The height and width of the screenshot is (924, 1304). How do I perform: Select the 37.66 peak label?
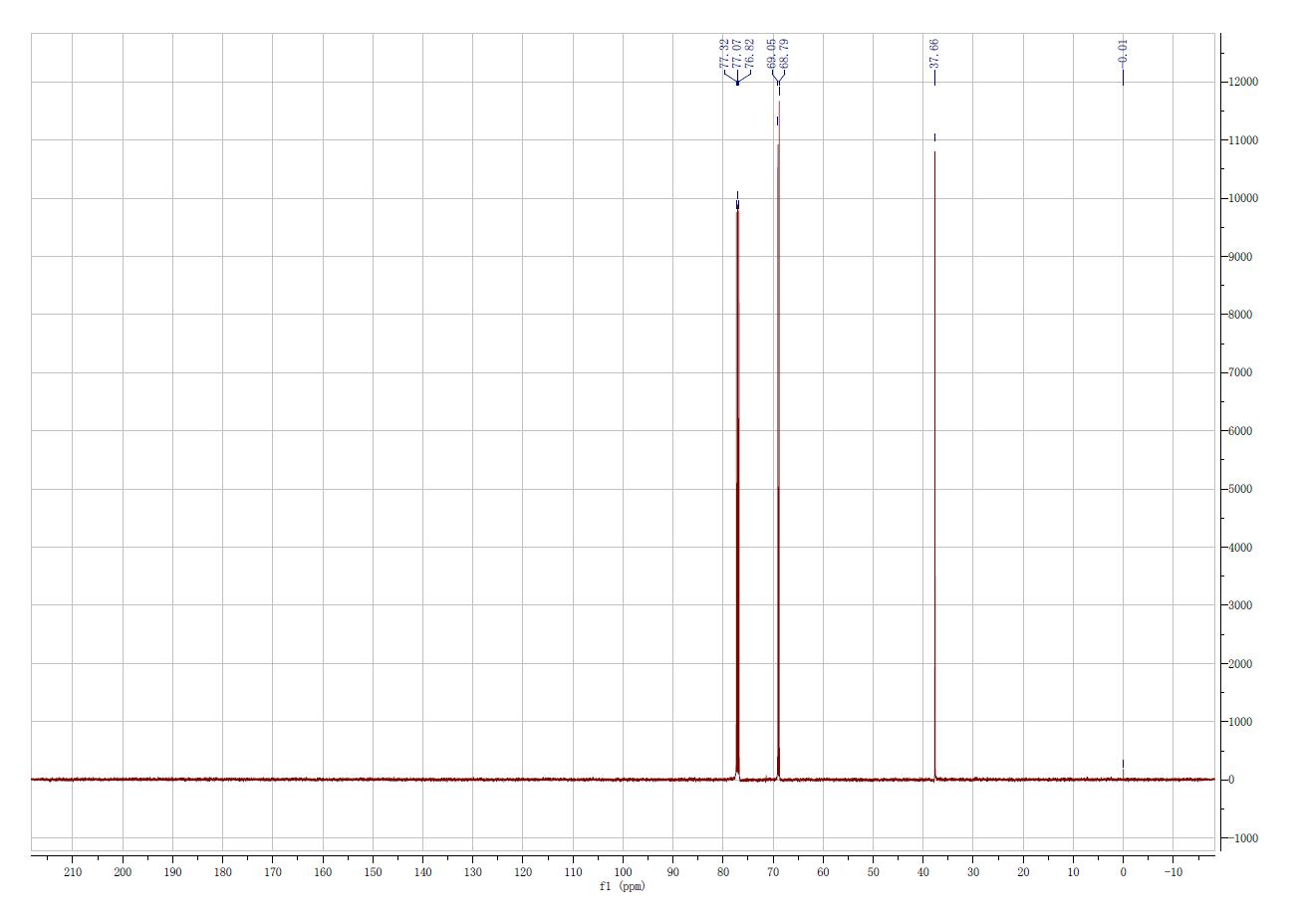pyautogui.click(x=934, y=54)
